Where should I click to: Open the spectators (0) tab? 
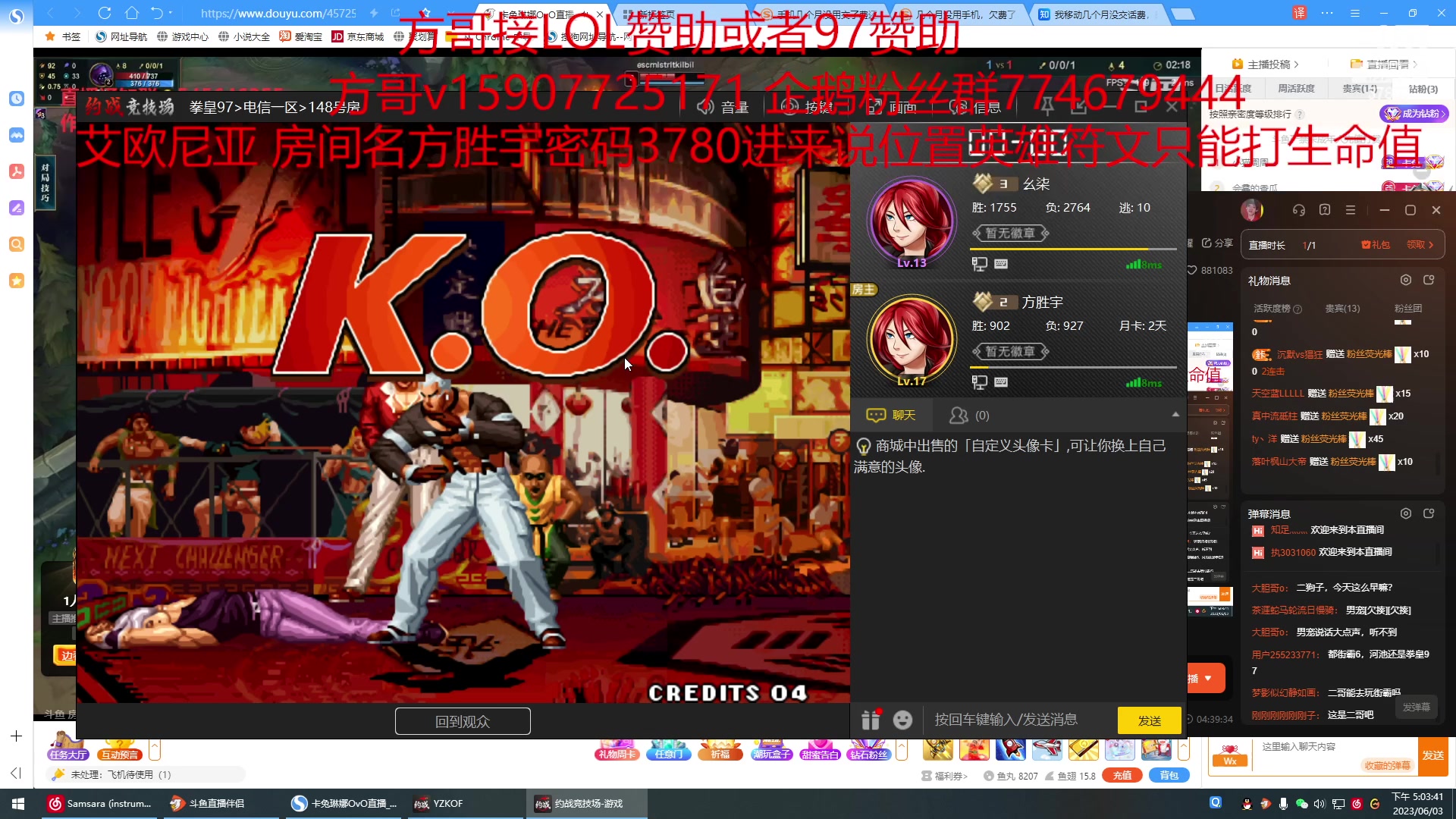969,416
